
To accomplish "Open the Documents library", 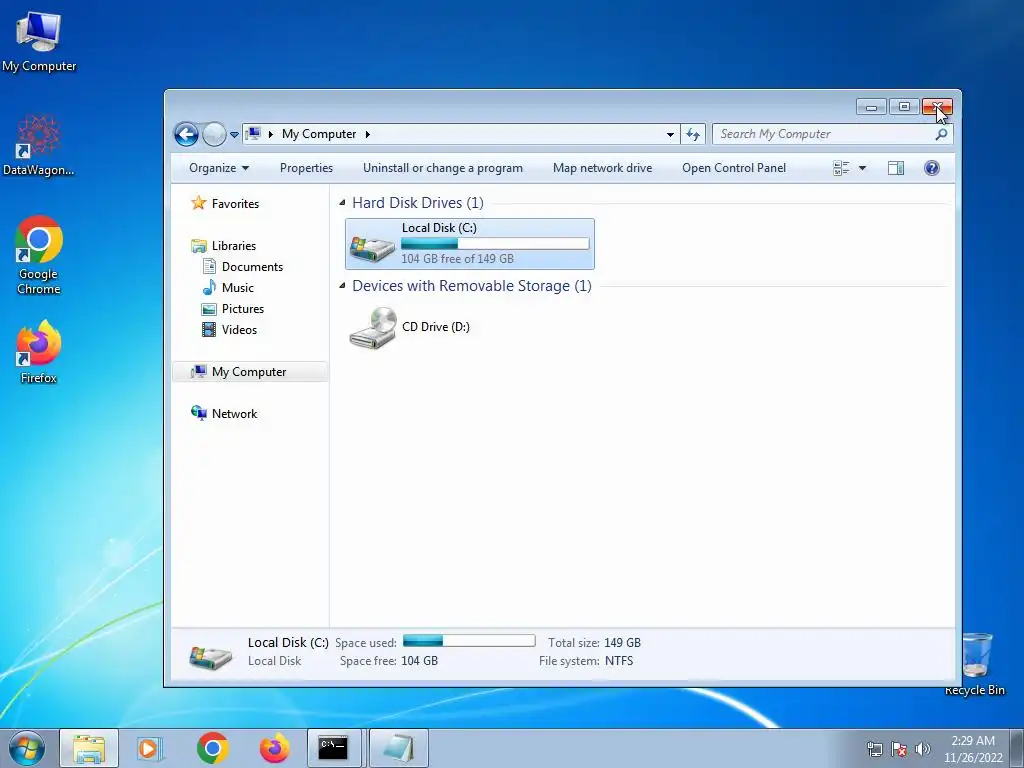I will (x=243, y=266).
